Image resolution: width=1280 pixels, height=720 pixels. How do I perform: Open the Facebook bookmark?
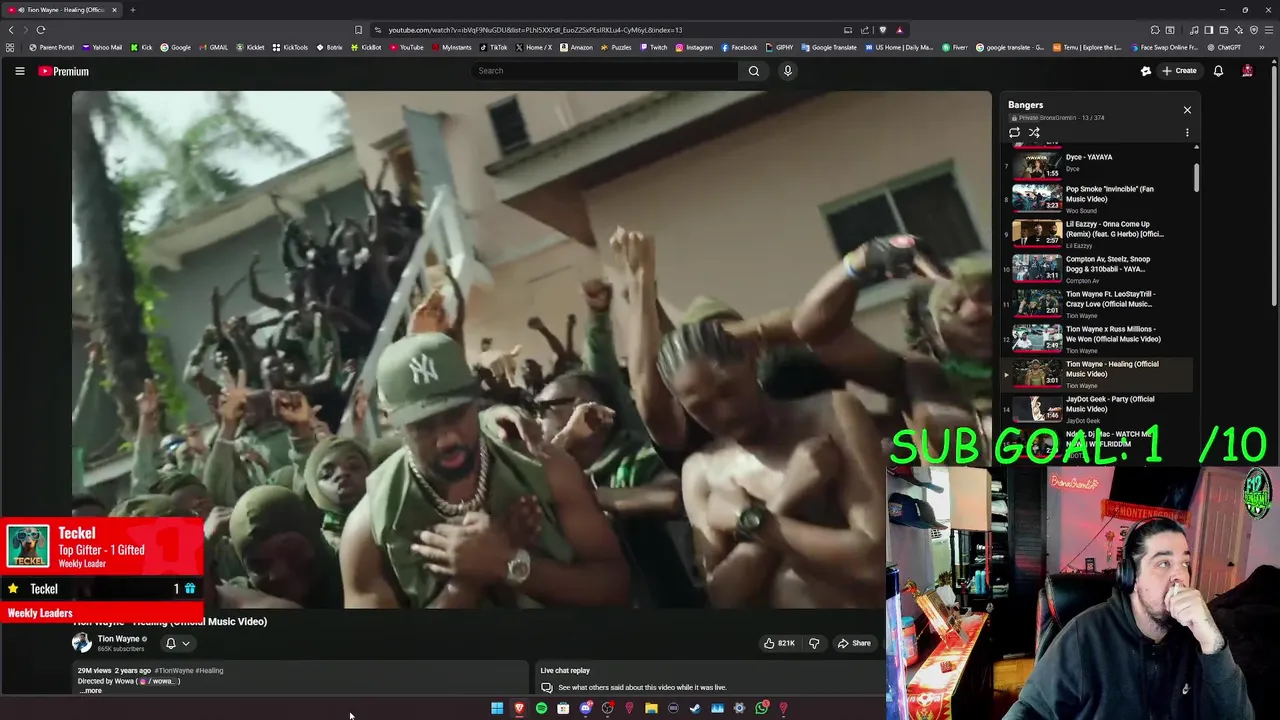pyautogui.click(x=740, y=47)
